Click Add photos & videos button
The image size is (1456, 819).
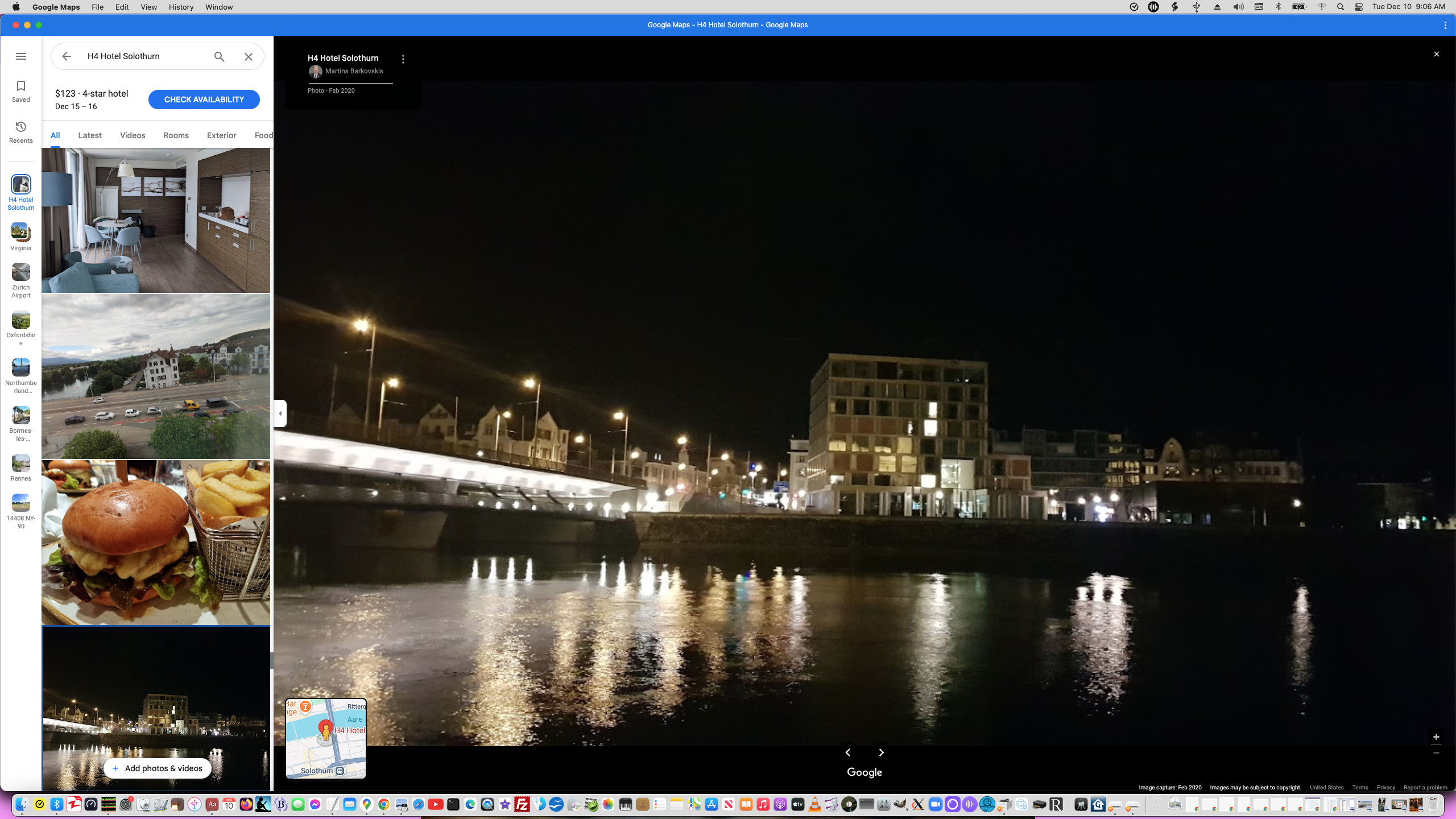(x=158, y=768)
